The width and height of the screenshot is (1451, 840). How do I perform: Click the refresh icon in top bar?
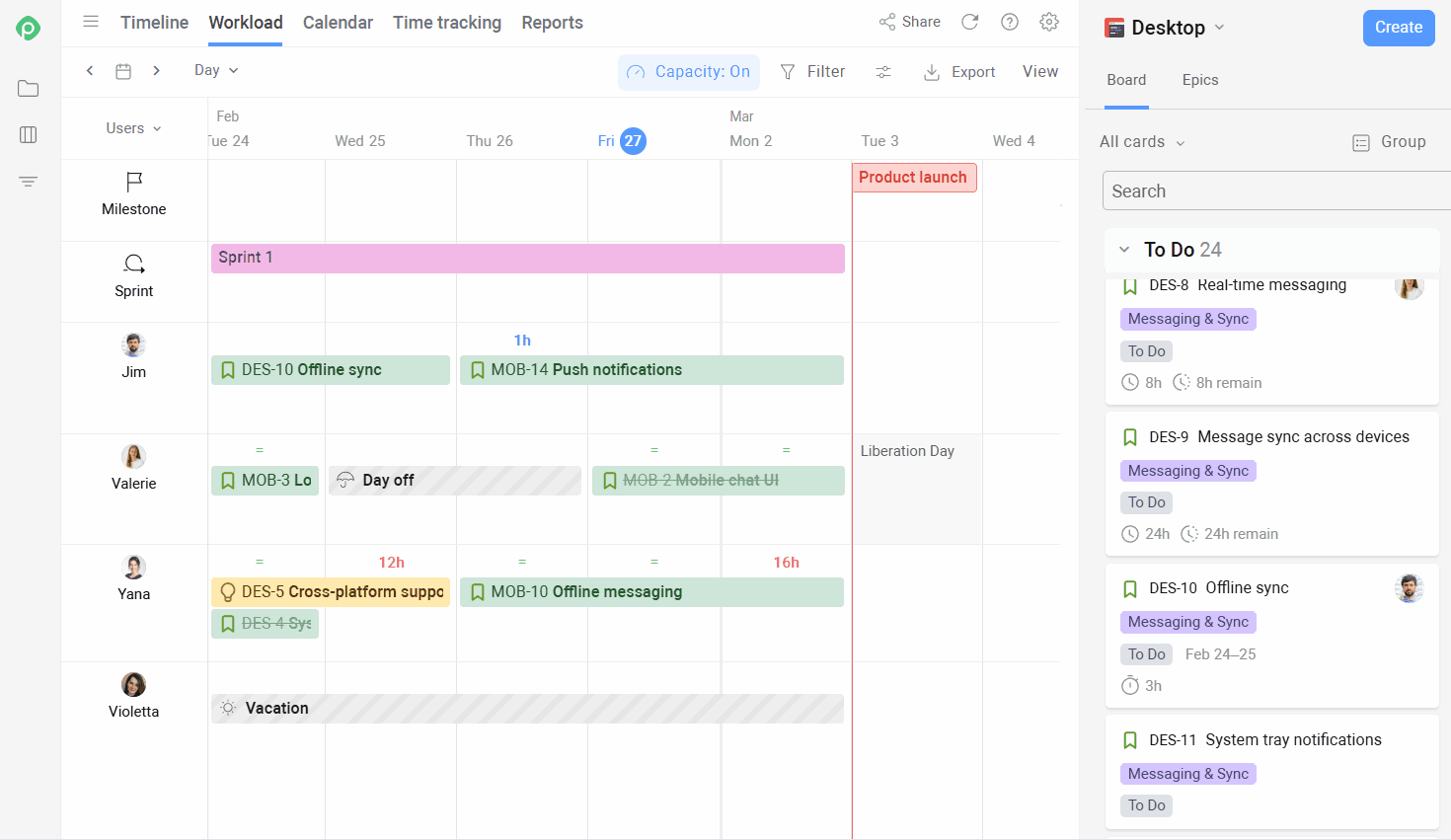click(x=970, y=22)
